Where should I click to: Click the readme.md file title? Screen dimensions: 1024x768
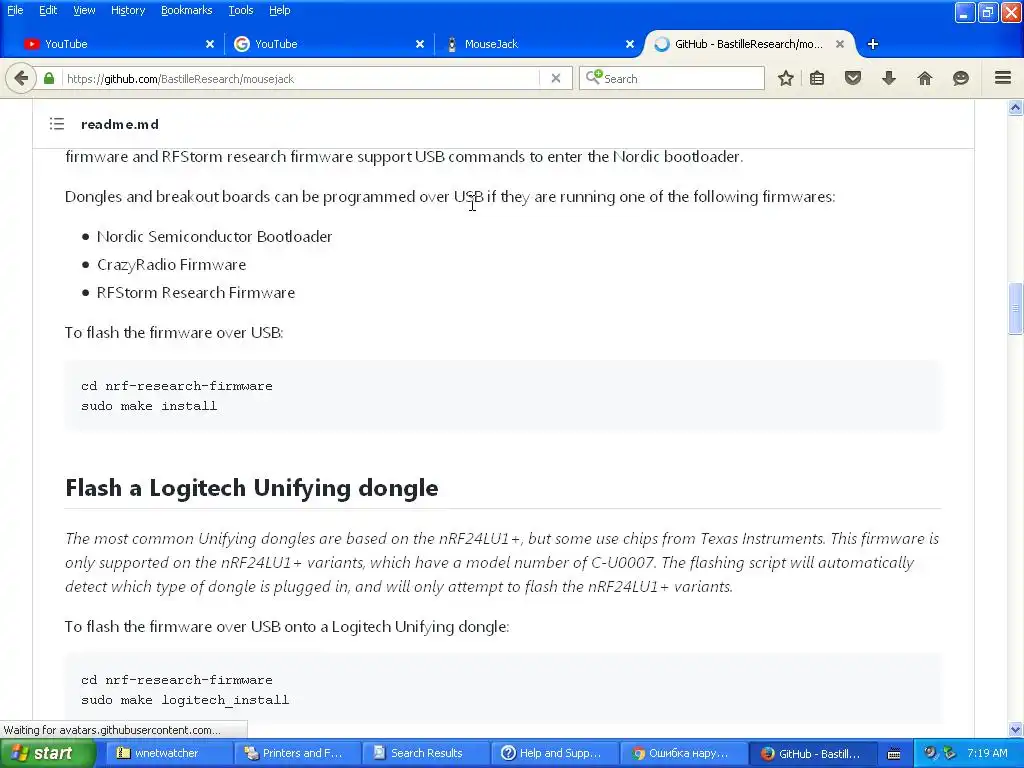click(x=120, y=124)
